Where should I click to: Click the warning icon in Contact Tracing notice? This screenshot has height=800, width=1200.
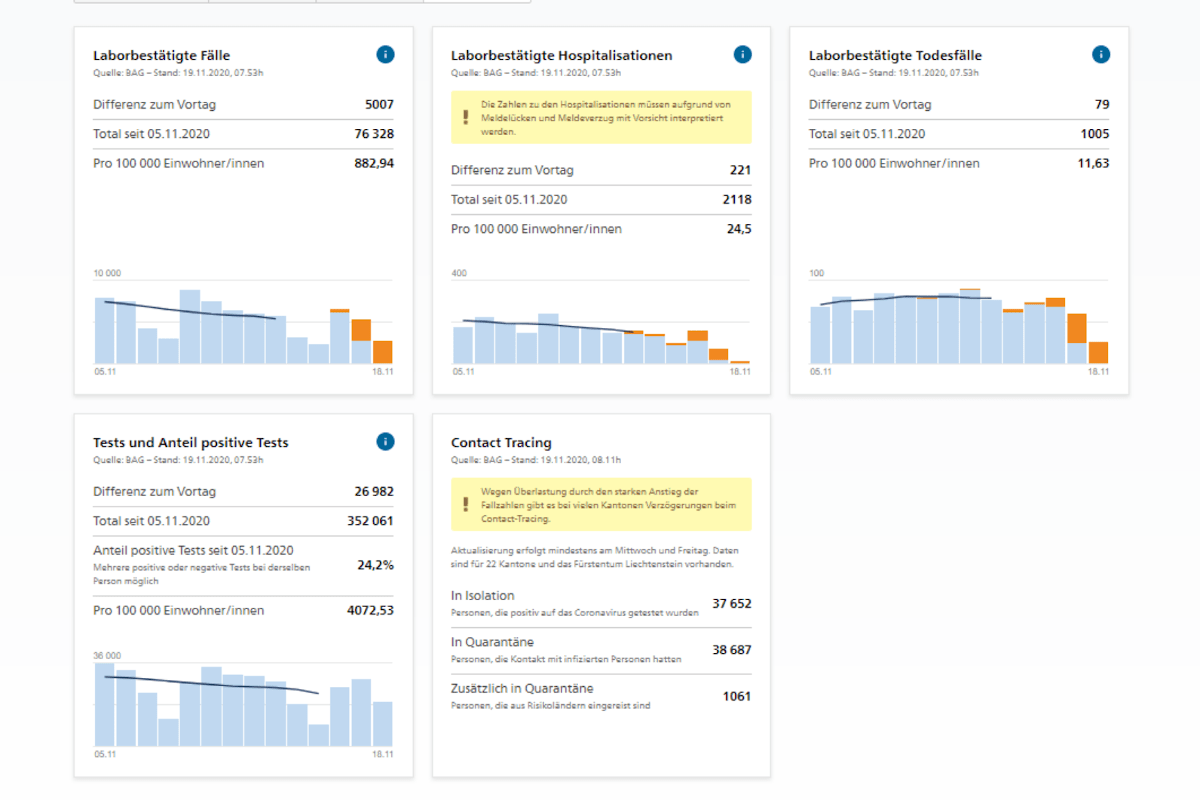pos(464,505)
